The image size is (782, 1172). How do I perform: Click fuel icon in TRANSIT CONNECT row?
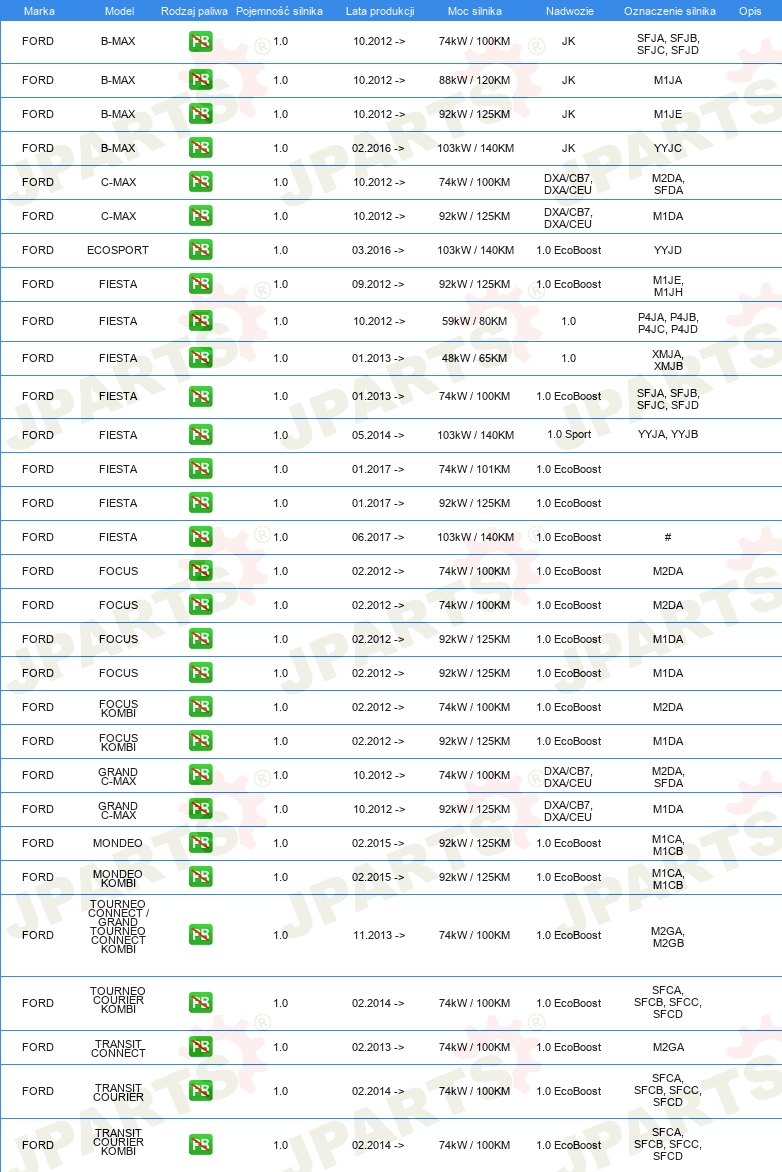200,1047
